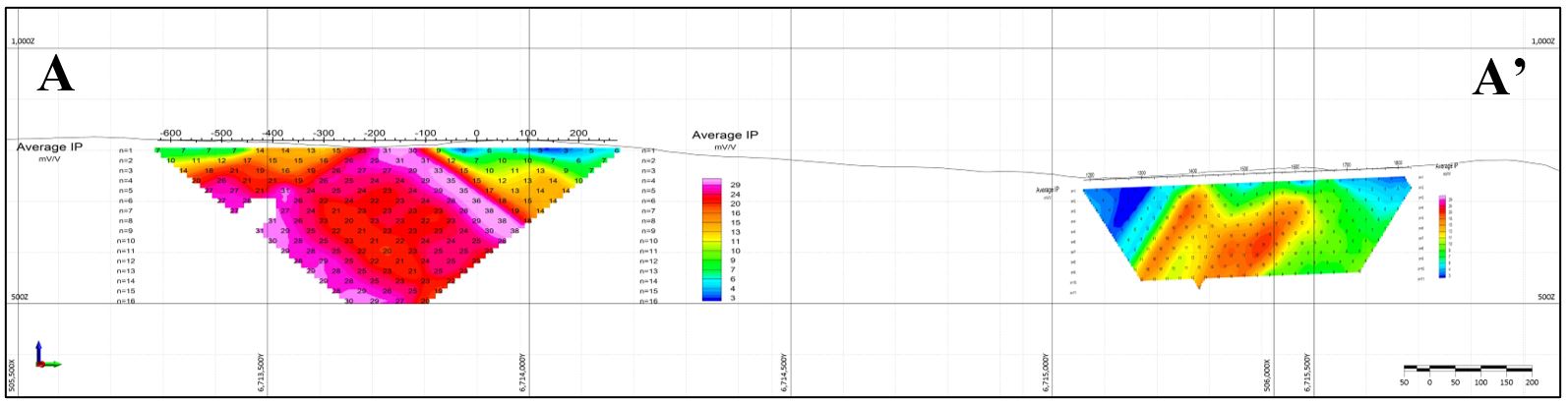The width and height of the screenshot is (1568, 404).
Task: Click the 1,000Z elevation label on left
Action: pyautogui.click(x=23, y=42)
